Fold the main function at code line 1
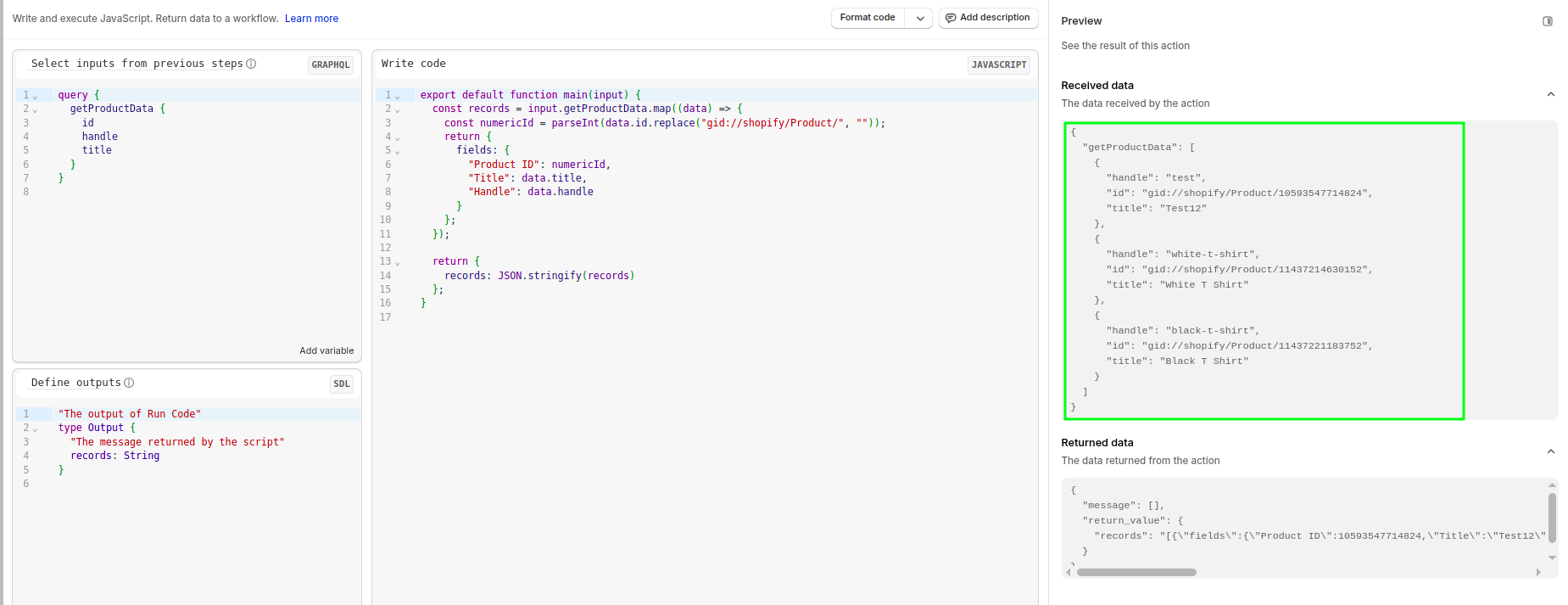 [x=398, y=96]
